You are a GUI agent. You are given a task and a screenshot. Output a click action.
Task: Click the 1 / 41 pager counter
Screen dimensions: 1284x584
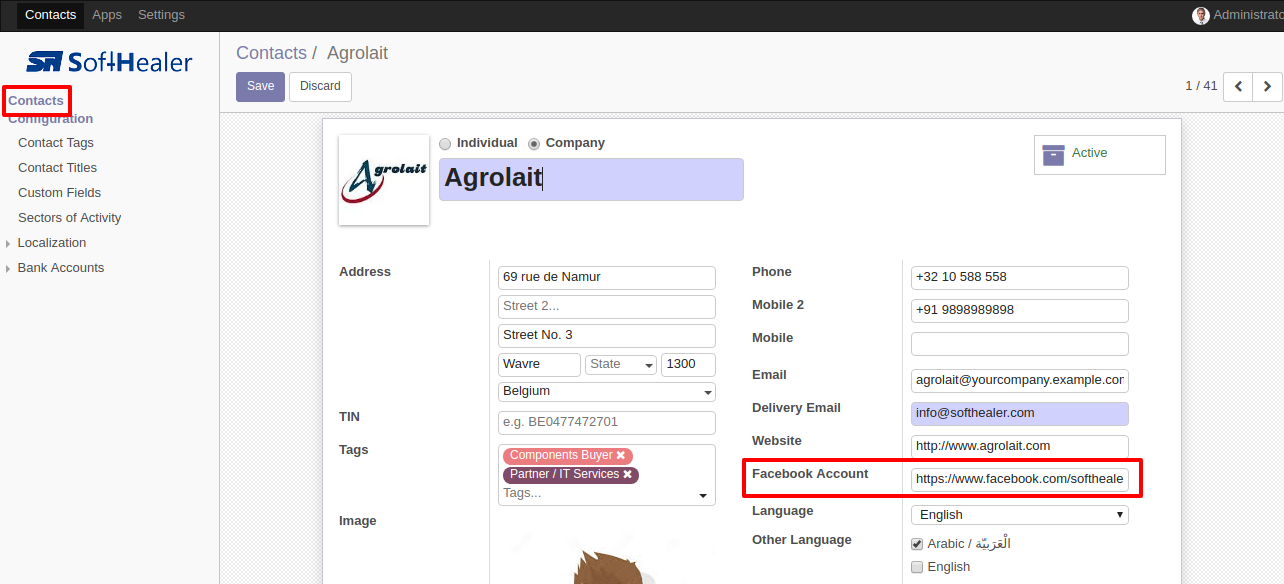(1201, 86)
